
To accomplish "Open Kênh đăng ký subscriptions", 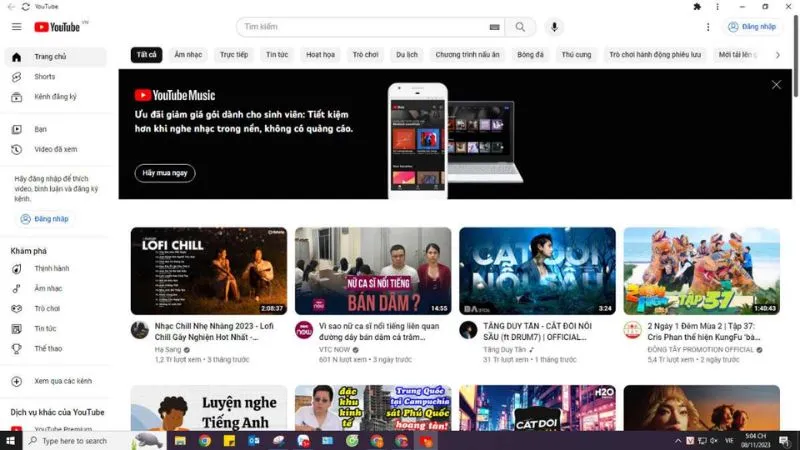I will (56, 96).
